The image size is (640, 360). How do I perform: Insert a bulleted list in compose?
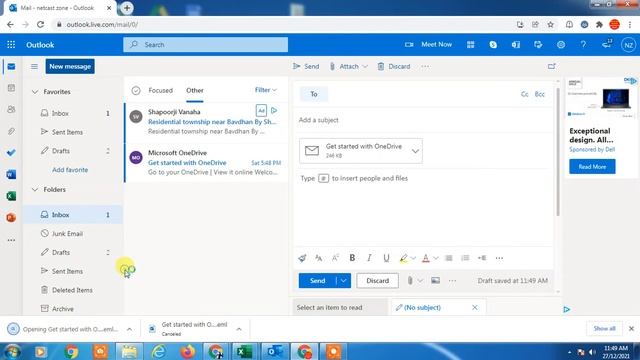[449, 258]
